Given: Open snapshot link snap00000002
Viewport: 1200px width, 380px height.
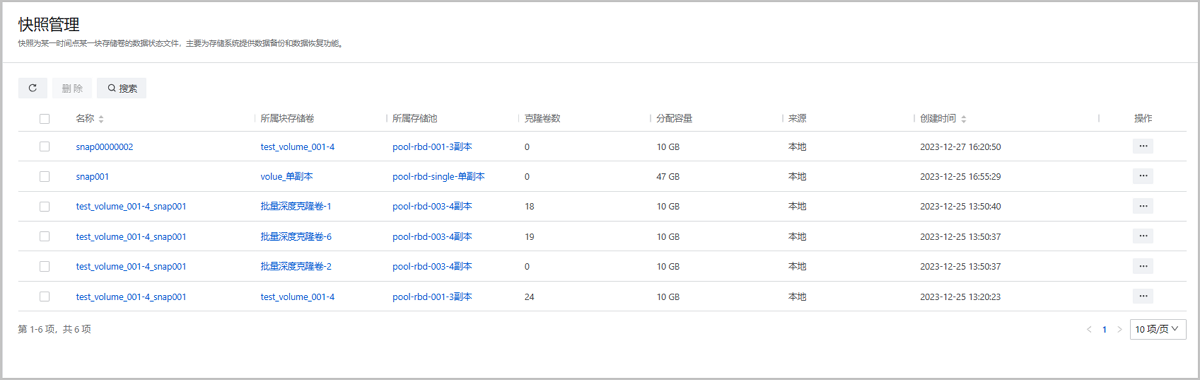Looking at the screenshot, I should click(x=104, y=147).
